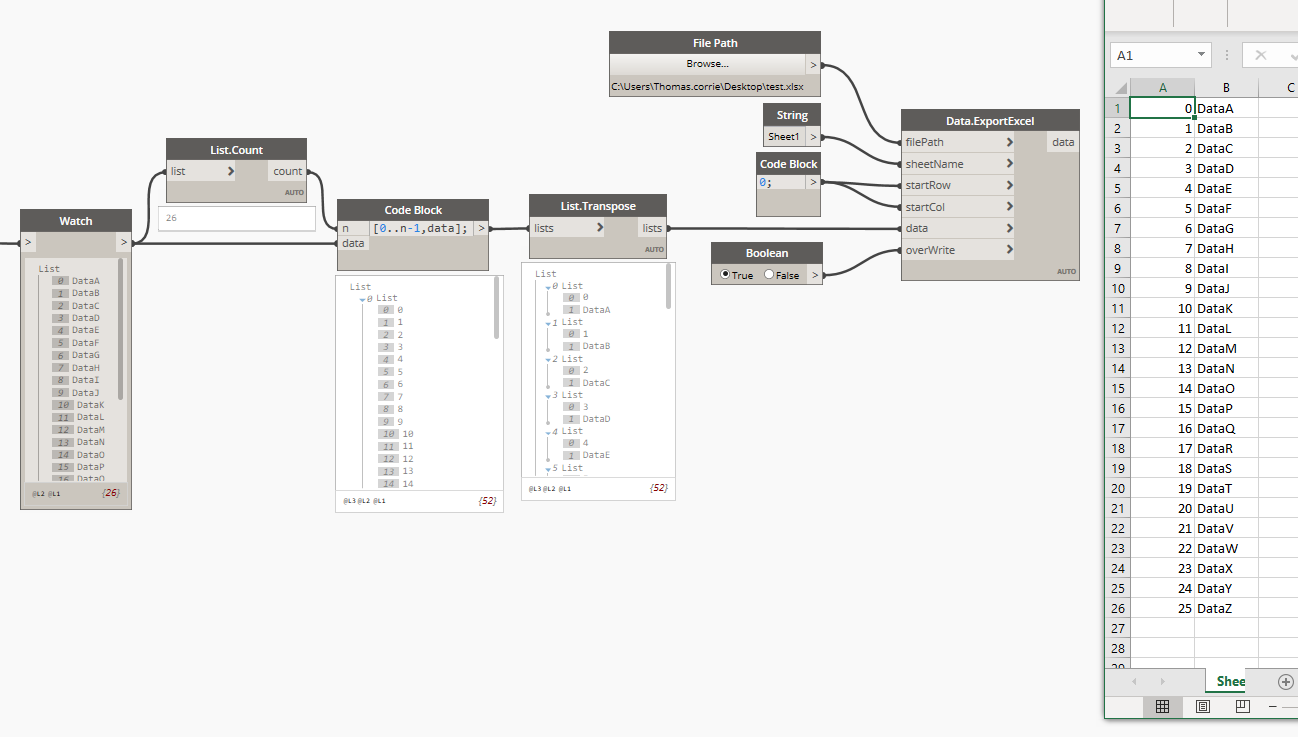
Task: Switch Excel to Page Layout view icon
Action: pyautogui.click(x=1203, y=707)
